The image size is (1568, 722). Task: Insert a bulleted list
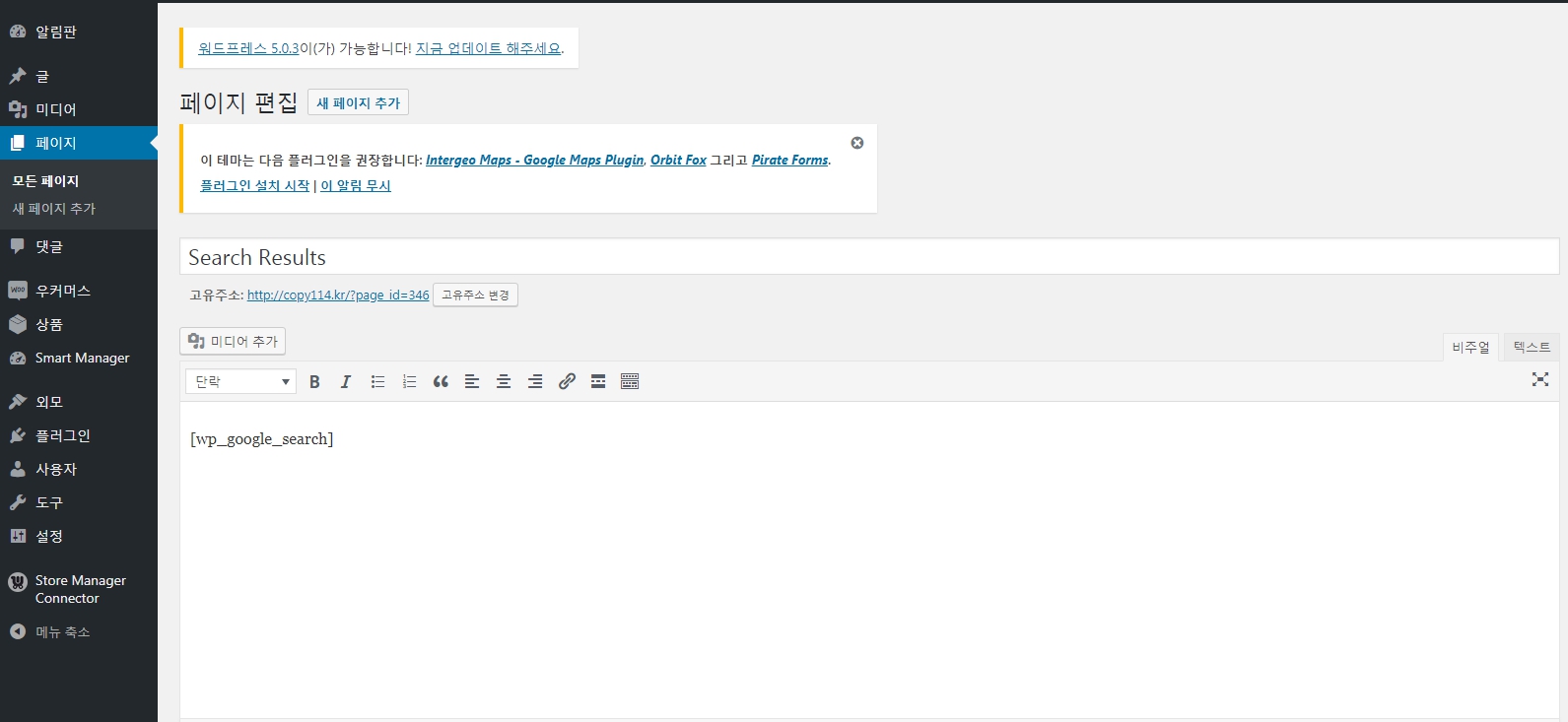pos(377,382)
